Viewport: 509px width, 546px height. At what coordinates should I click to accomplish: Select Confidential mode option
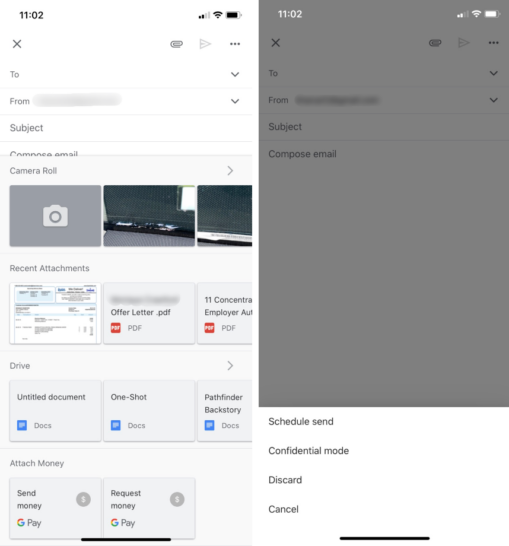pyautogui.click(x=308, y=451)
